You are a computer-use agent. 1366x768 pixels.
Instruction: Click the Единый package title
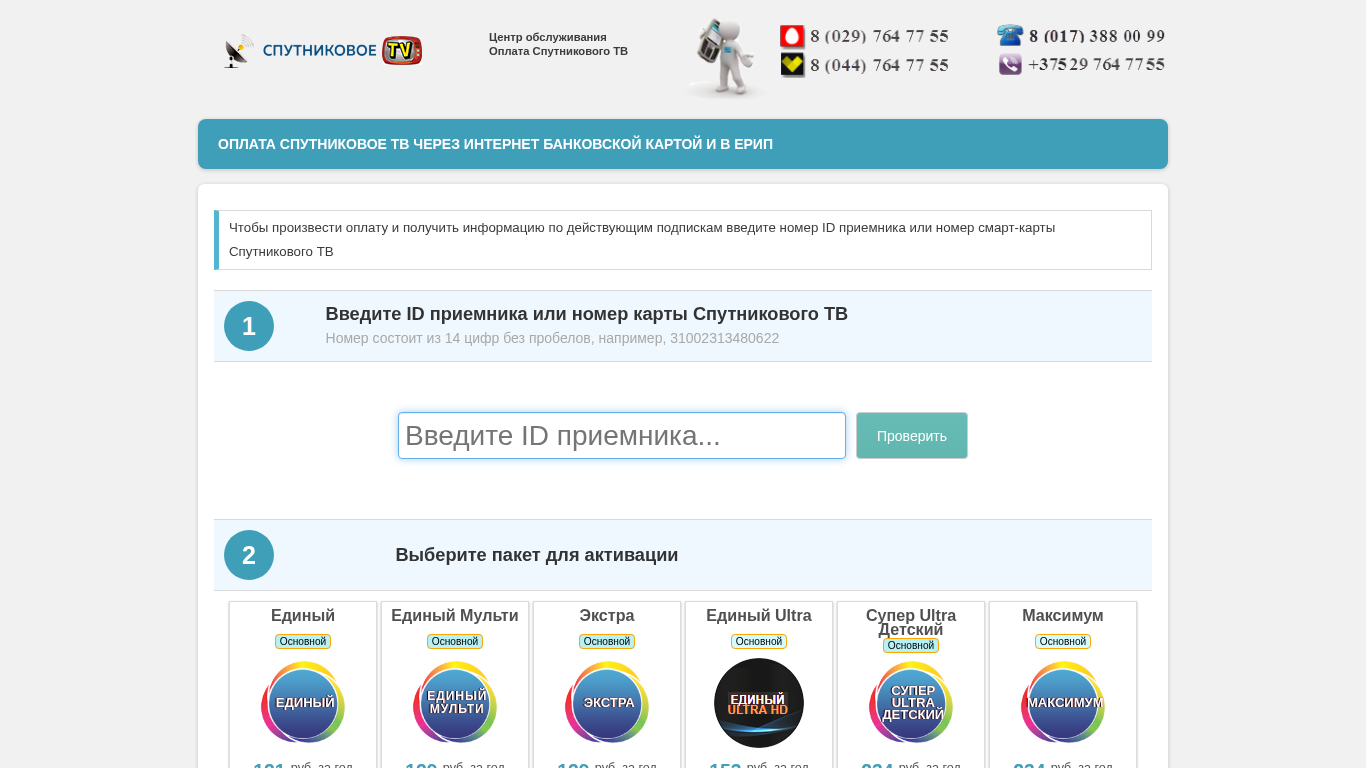coord(303,616)
